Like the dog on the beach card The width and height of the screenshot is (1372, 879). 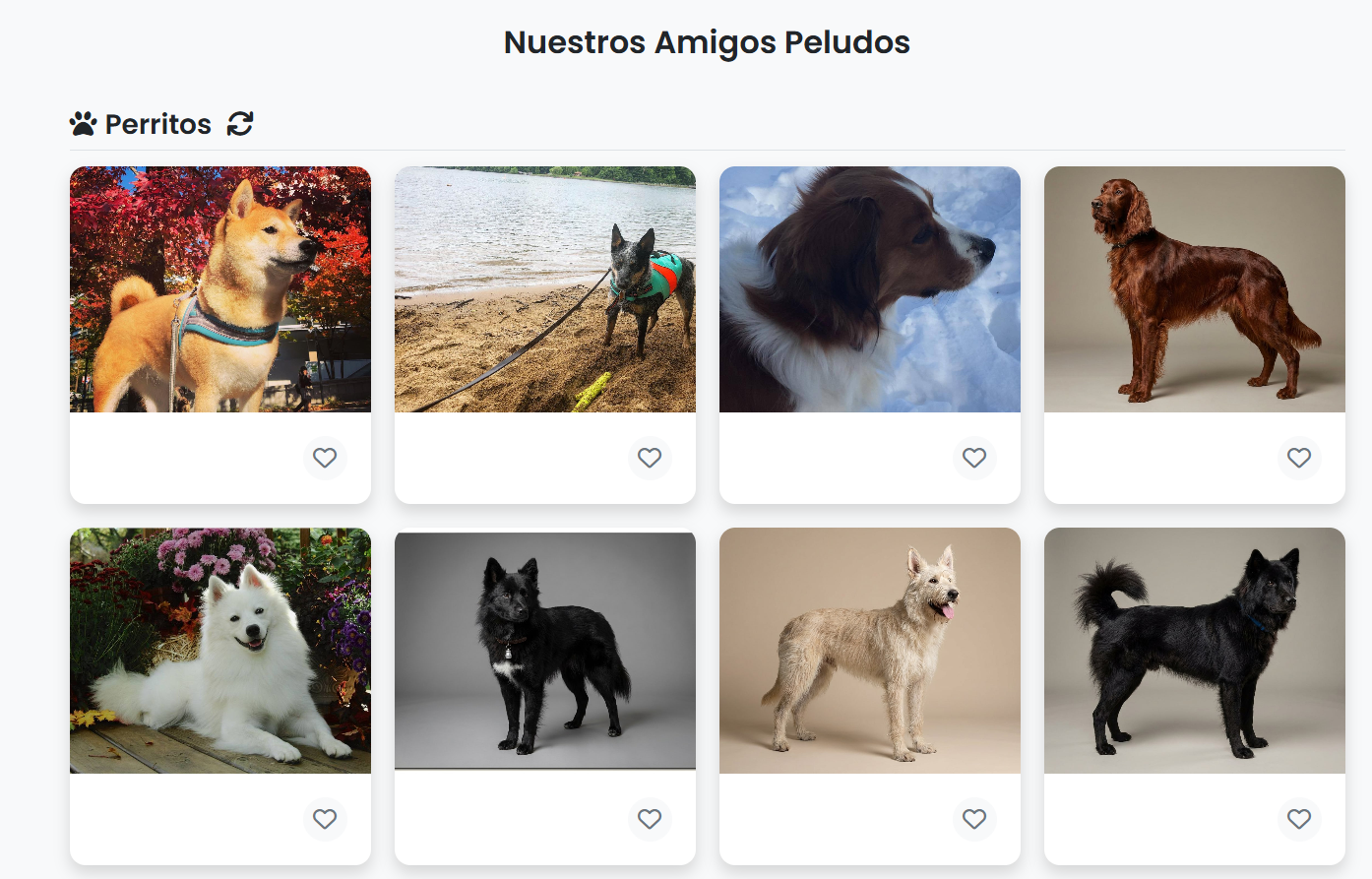[x=650, y=458]
